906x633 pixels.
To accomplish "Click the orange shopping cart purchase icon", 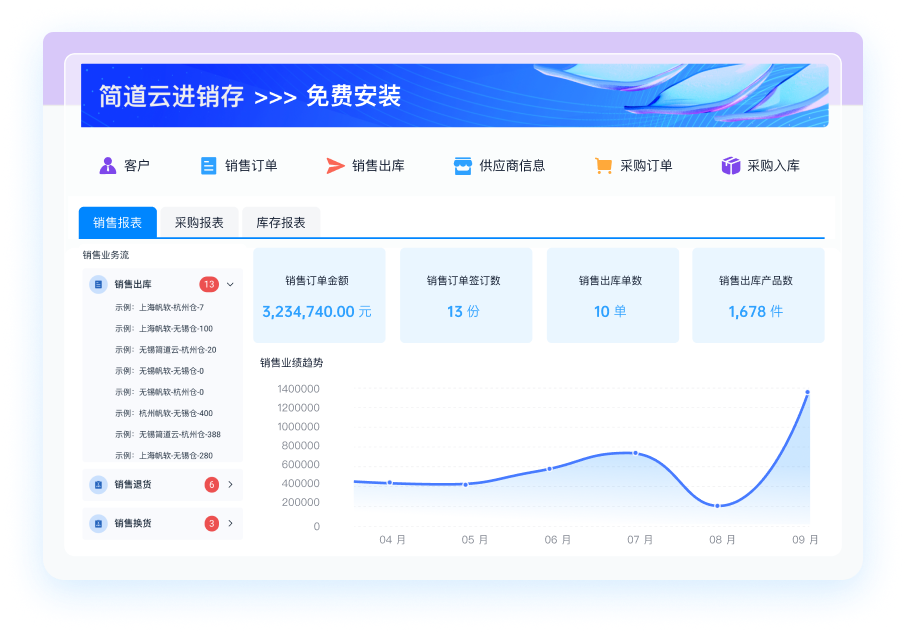I will point(603,166).
